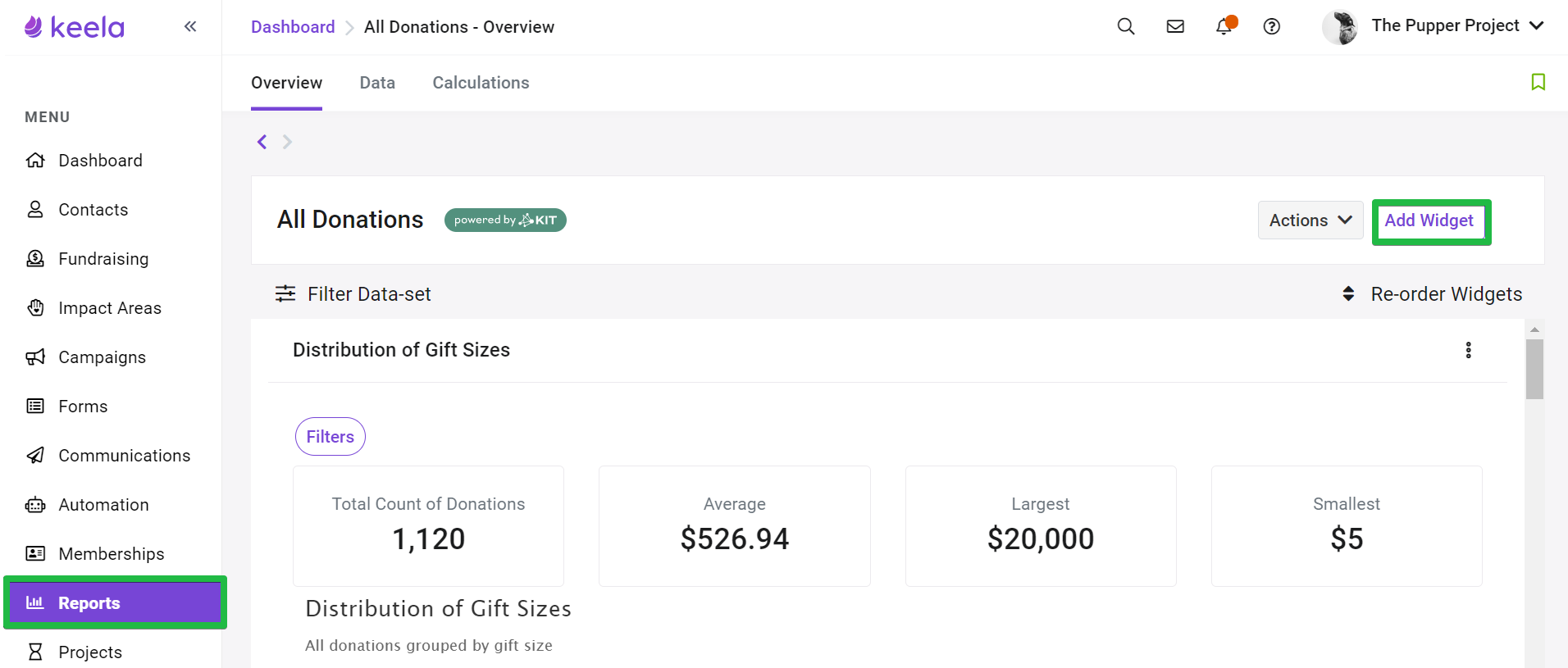Click the scrollbar up arrow

(x=1534, y=329)
